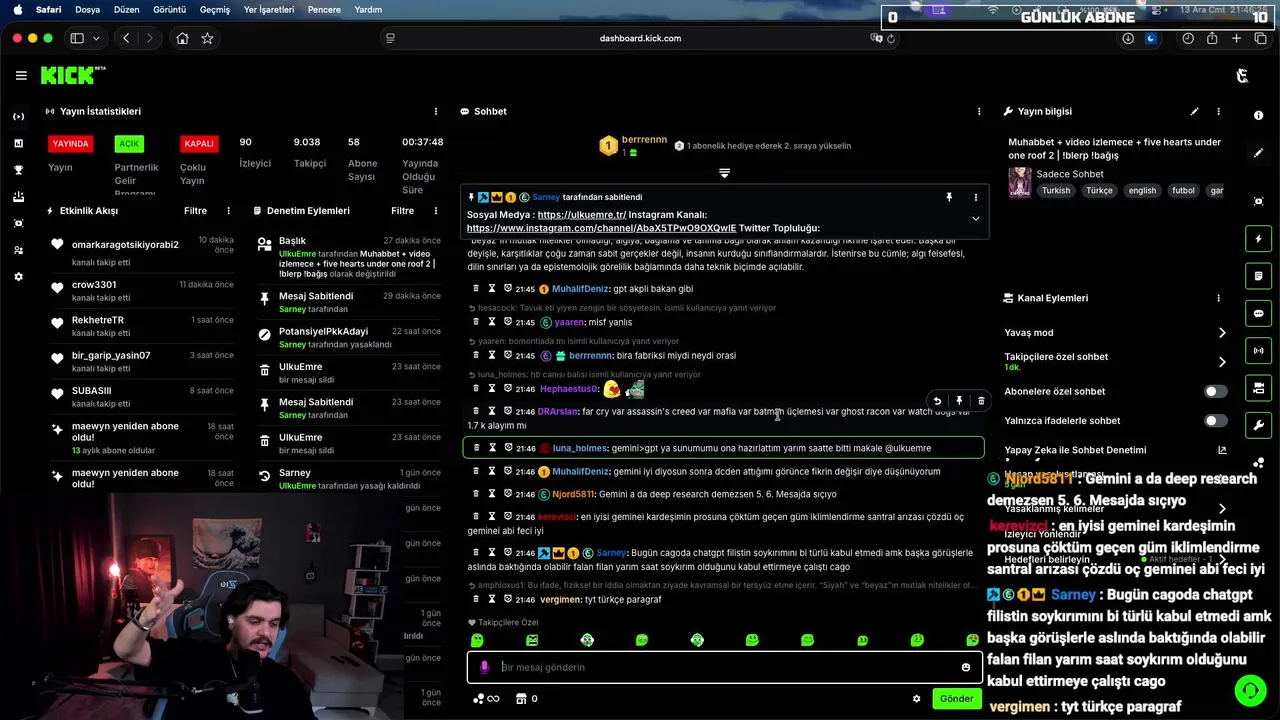This screenshot has height=720, width=1280.
Task: Open pinned message three-dot options
Action: tap(975, 198)
